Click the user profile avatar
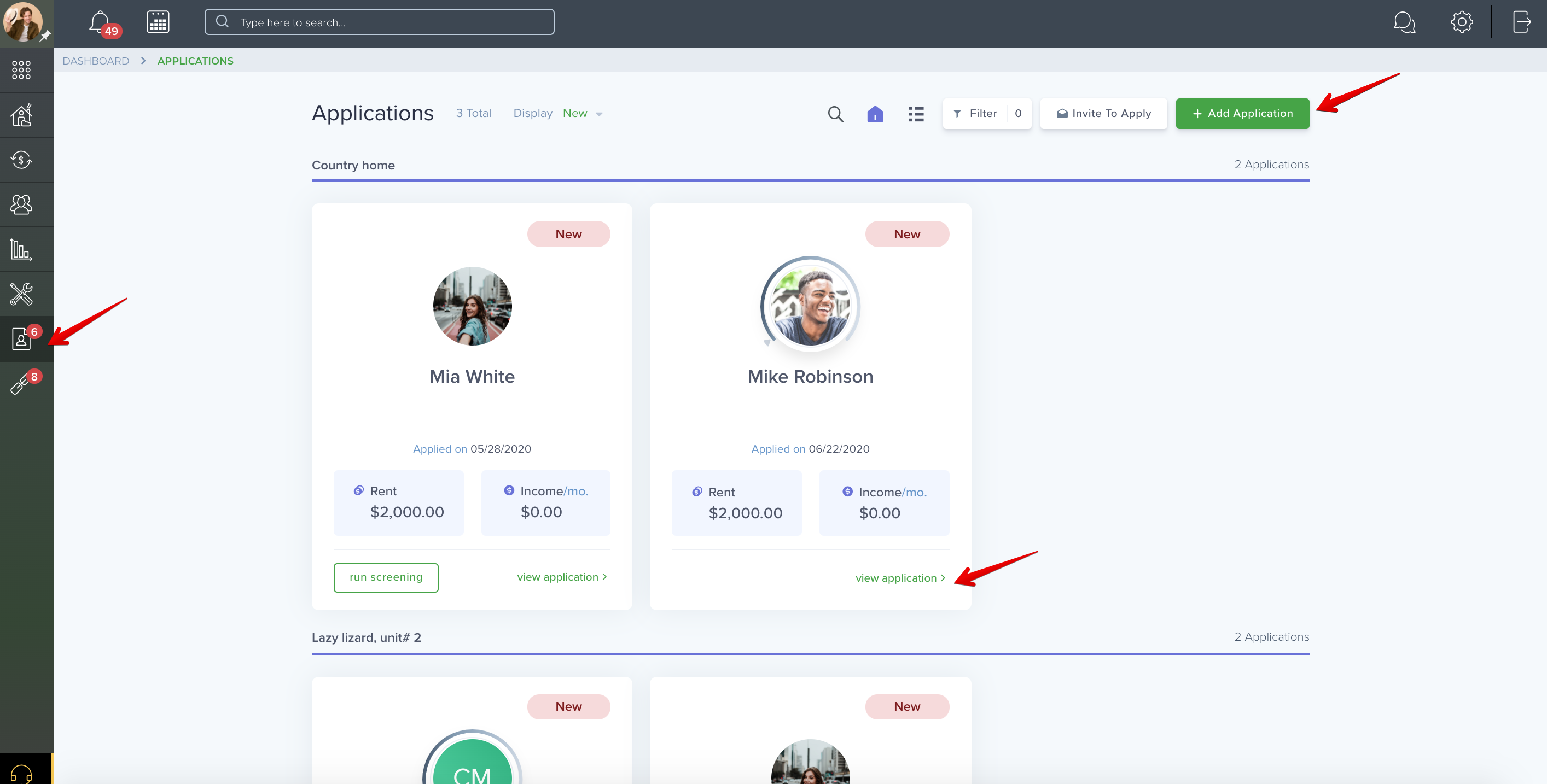The width and height of the screenshot is (1547, 784). click(23, 22)
